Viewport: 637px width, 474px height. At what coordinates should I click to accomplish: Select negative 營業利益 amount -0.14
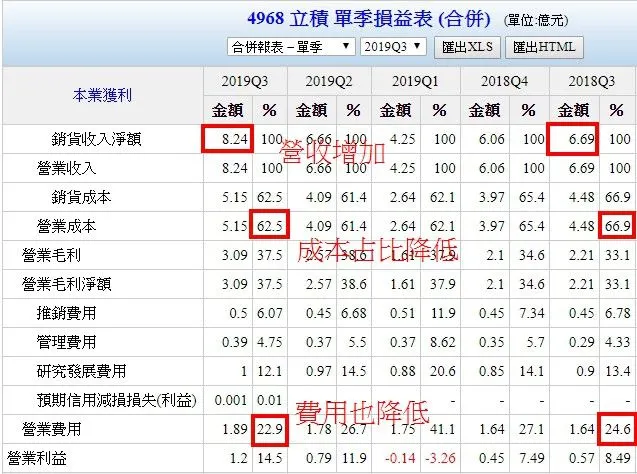click(400, 459)
